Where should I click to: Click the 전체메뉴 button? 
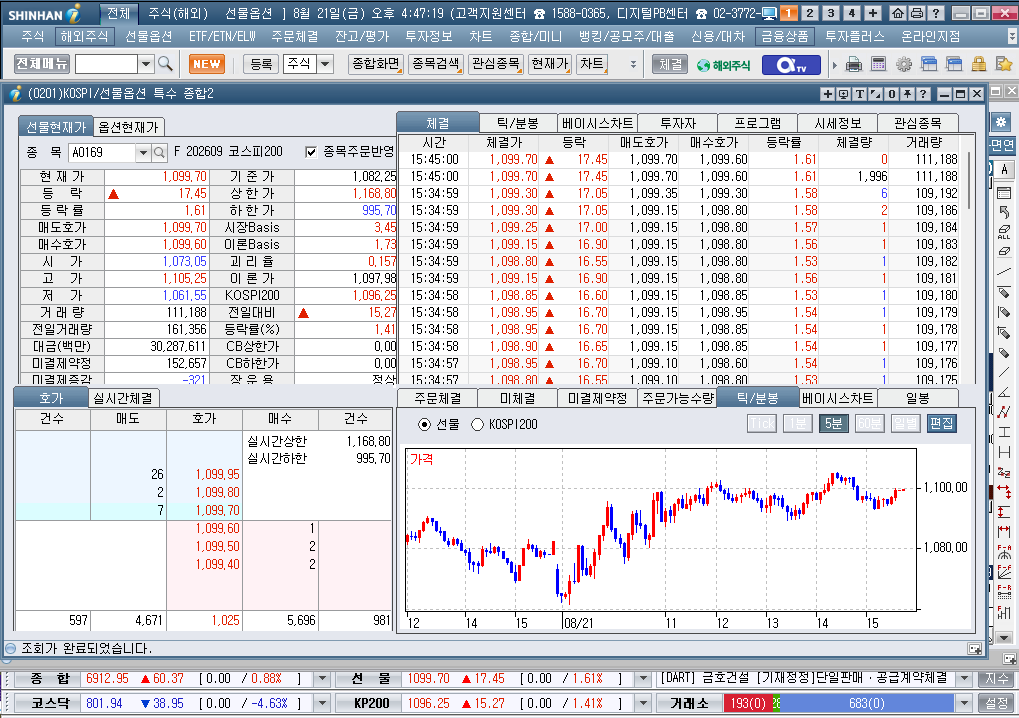pyautogui.click(x=42, y=64)
